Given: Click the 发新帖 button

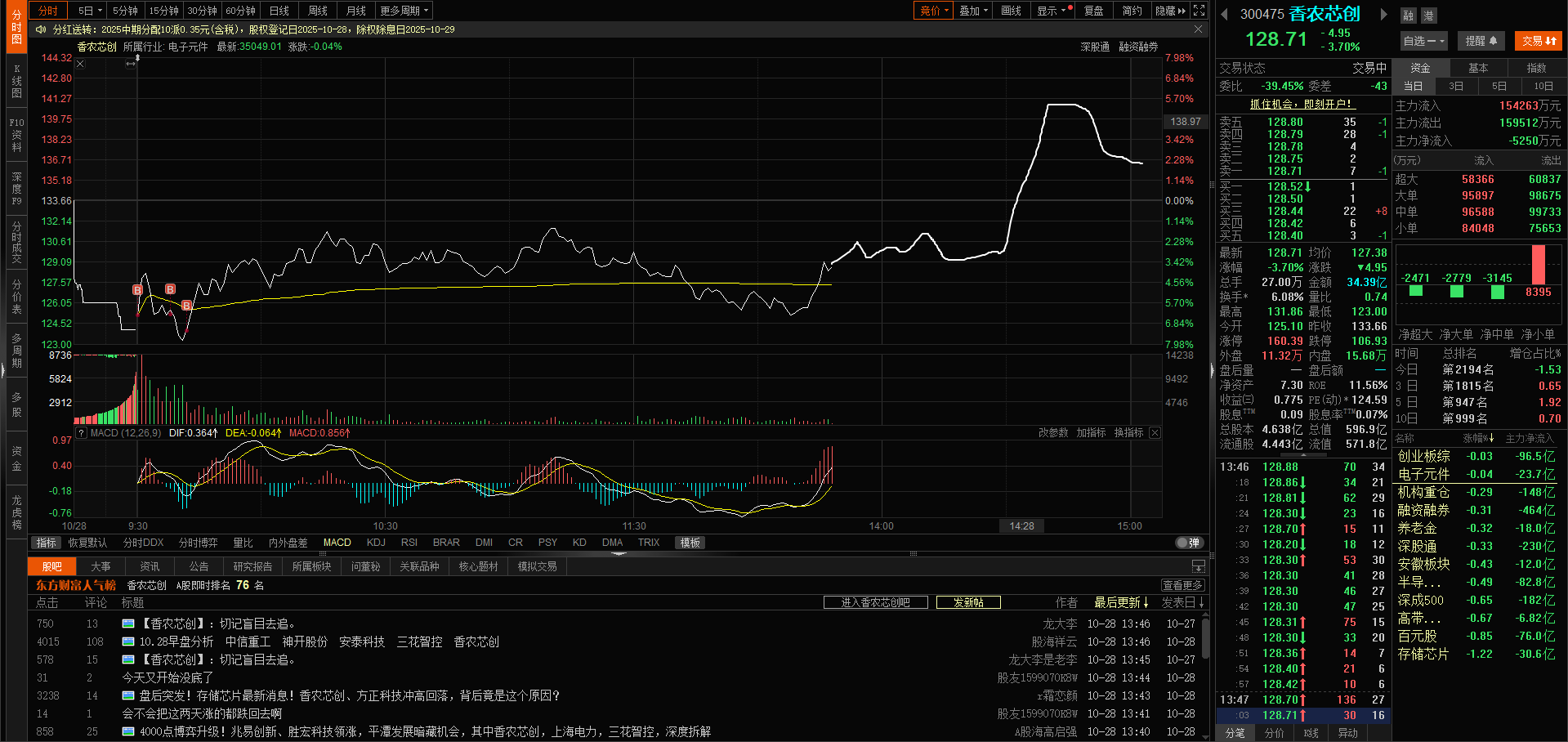Looking at the screenshot, I should pos(968,602).
